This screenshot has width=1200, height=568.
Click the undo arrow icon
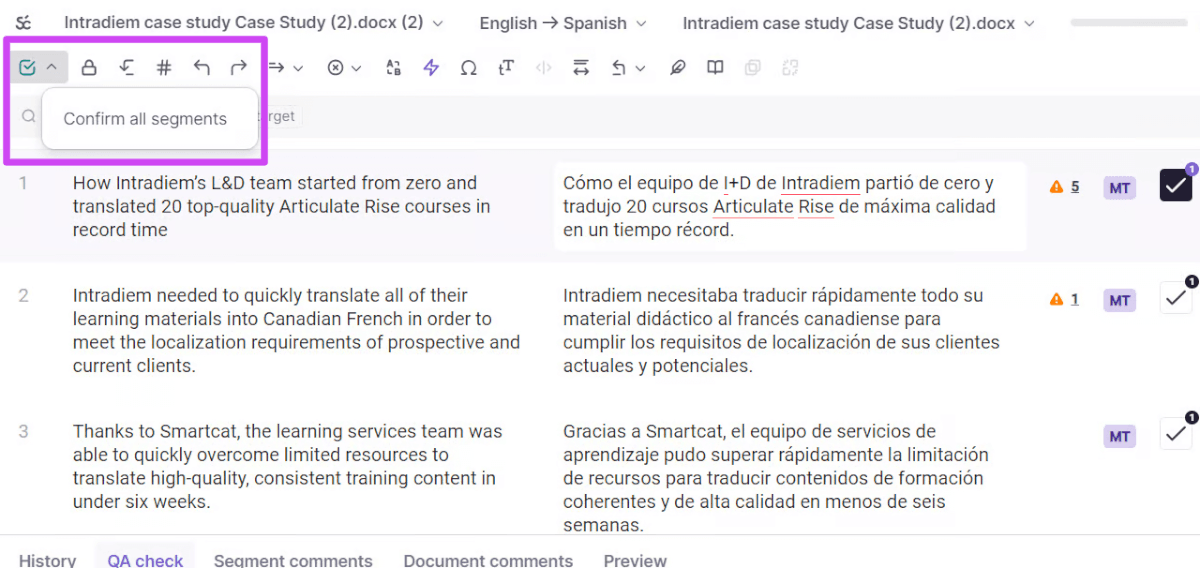coord(202,68)
